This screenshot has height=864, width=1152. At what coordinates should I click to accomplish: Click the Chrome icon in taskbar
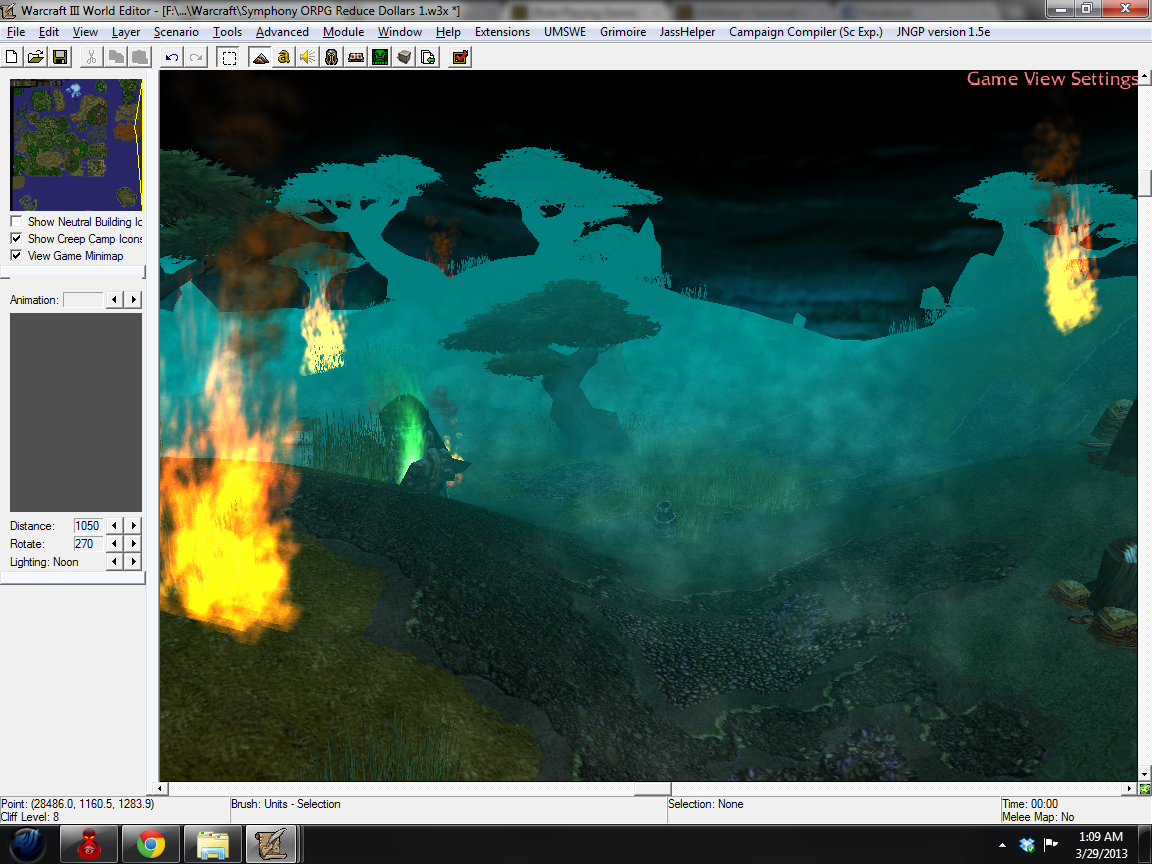pos(151,844)
